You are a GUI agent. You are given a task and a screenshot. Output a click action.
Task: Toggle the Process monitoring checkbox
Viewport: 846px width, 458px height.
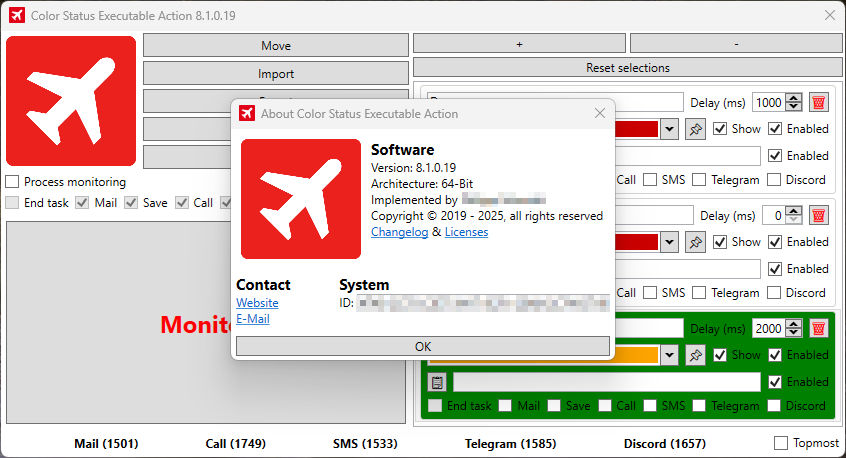12,182
